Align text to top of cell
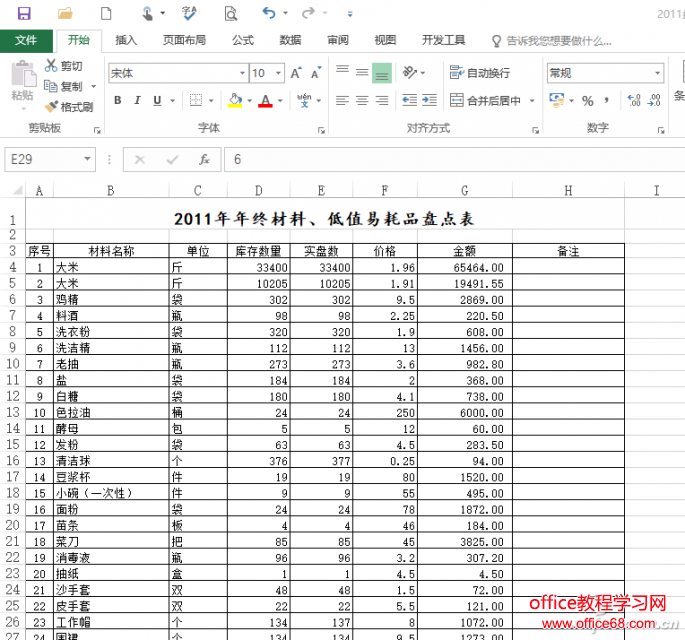Image resolution: width=685 pixels, height=640 pixels. [342, 70]
